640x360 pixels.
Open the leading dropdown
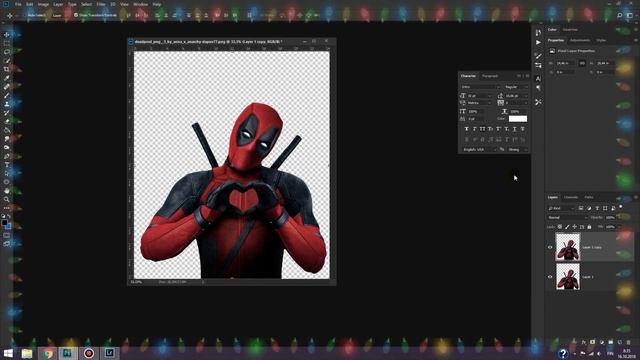tap(516, 96)
